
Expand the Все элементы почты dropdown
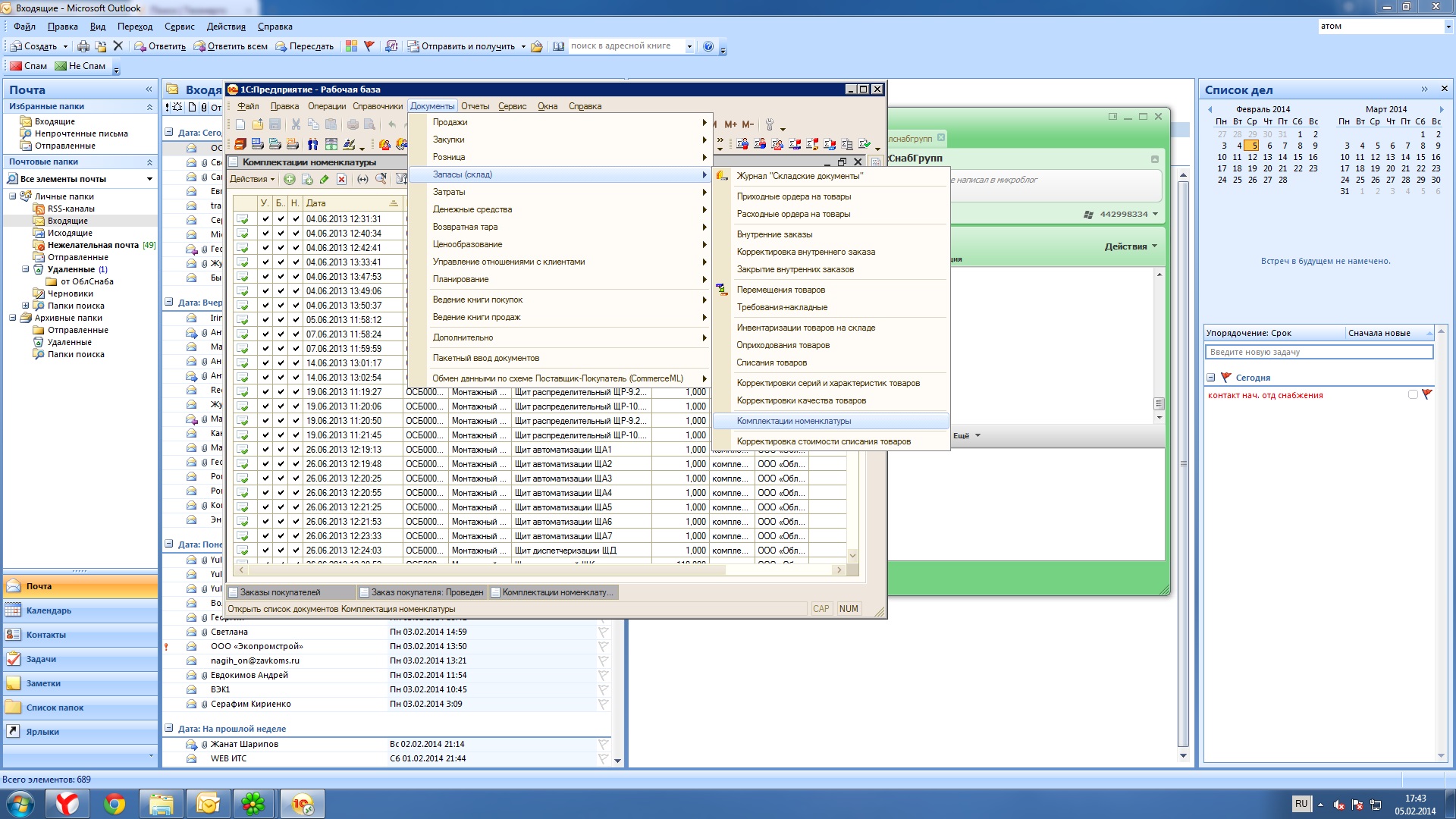(x=149, y=179)
